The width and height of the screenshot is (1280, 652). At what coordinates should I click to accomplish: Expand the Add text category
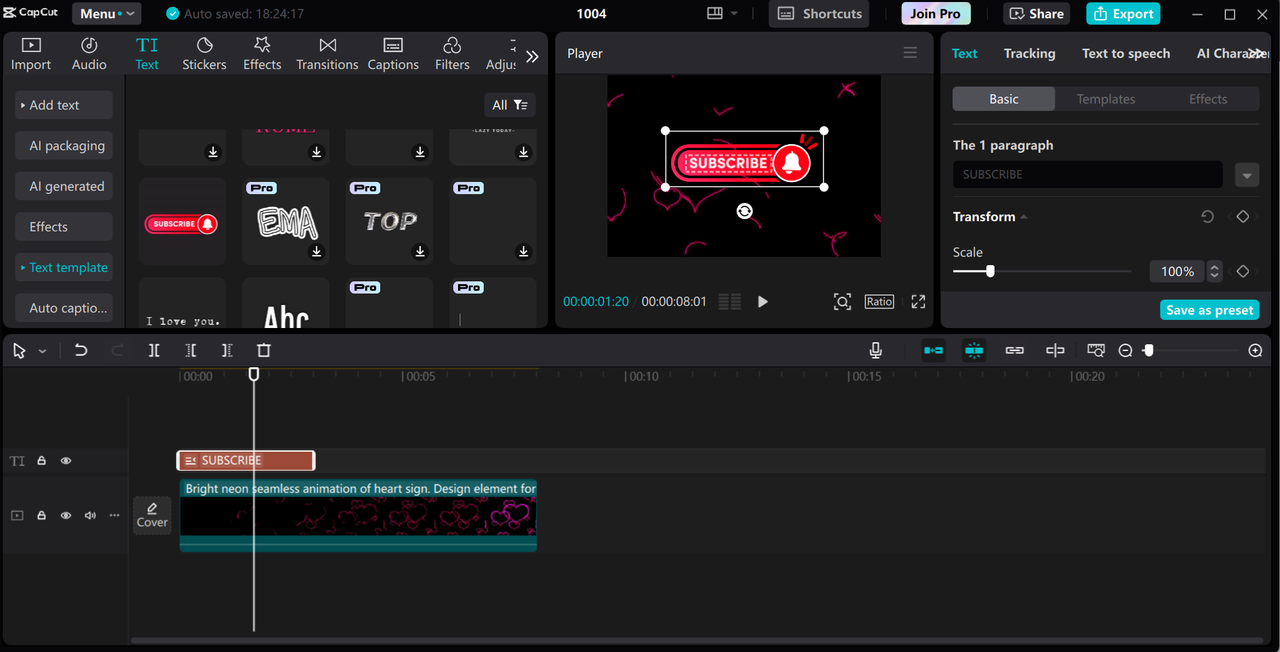[x=64, y=105]
